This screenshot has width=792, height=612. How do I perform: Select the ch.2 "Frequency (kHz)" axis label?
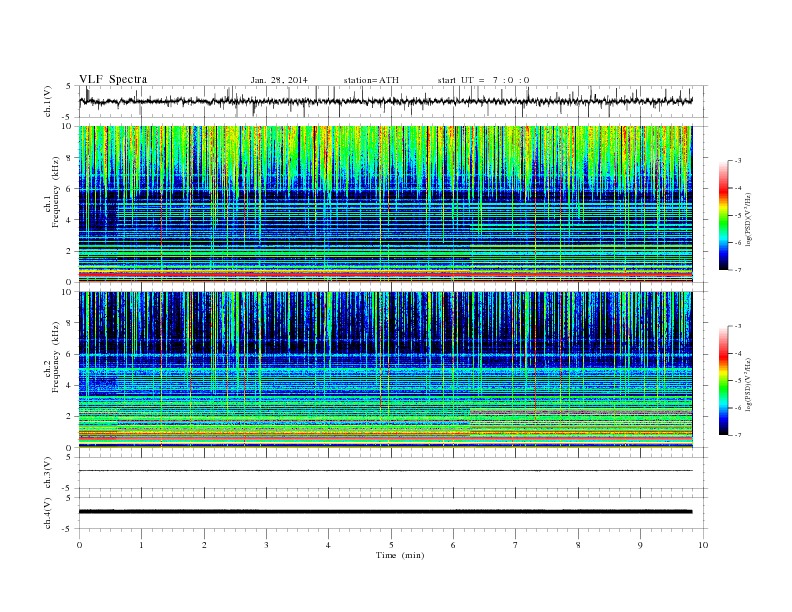[55, 357]
